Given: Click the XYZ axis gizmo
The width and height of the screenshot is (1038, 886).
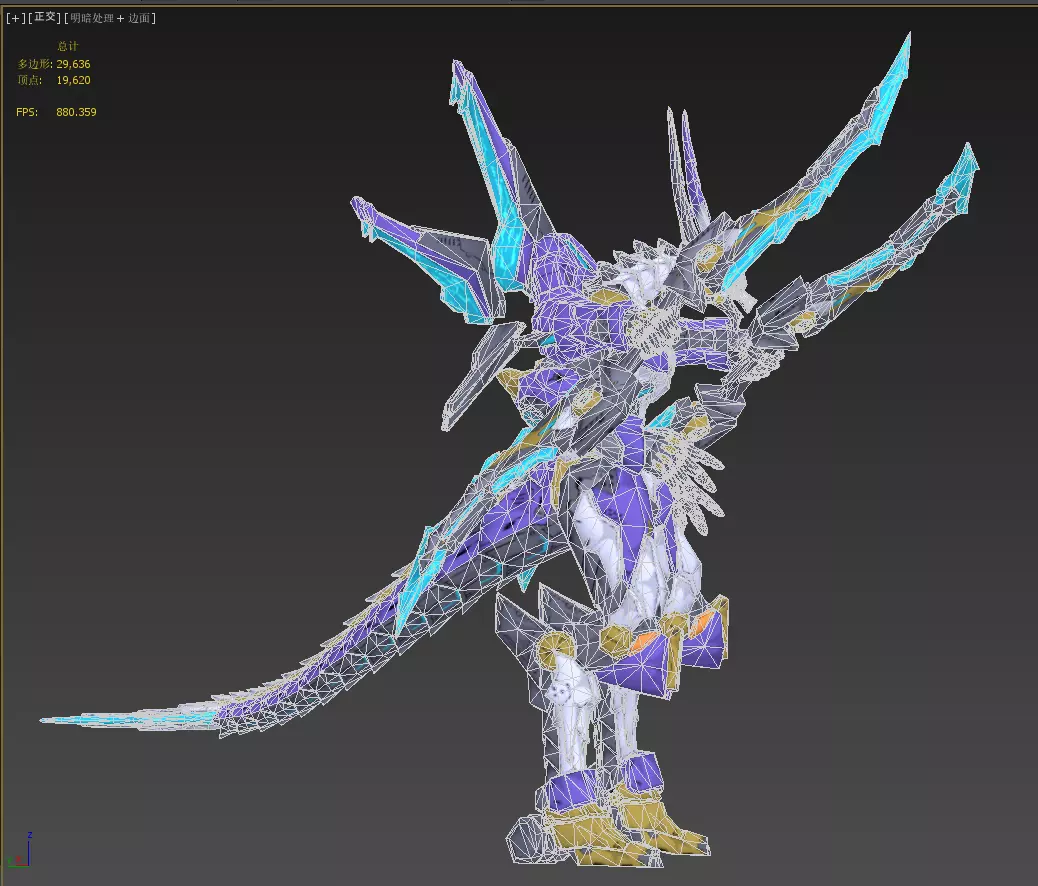Looking at the screenshot, I should pos(20,850).
